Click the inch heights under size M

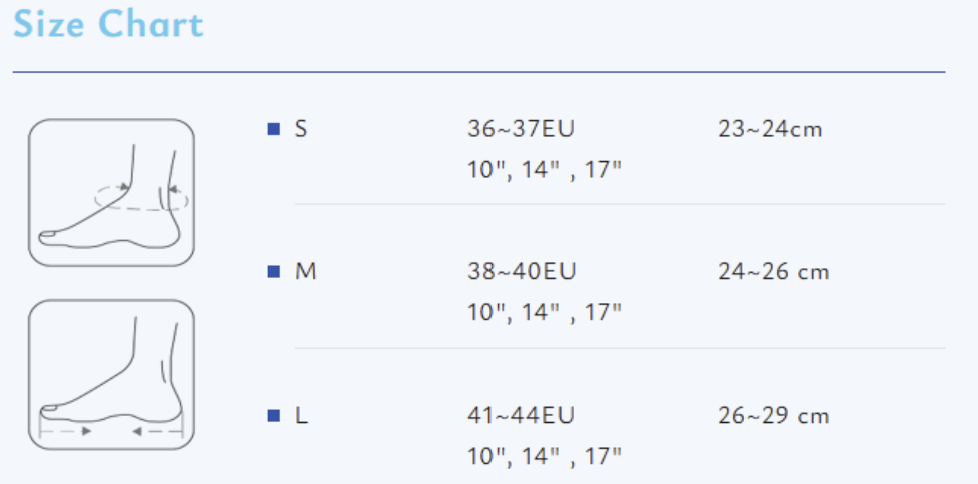tap(545, 311)
